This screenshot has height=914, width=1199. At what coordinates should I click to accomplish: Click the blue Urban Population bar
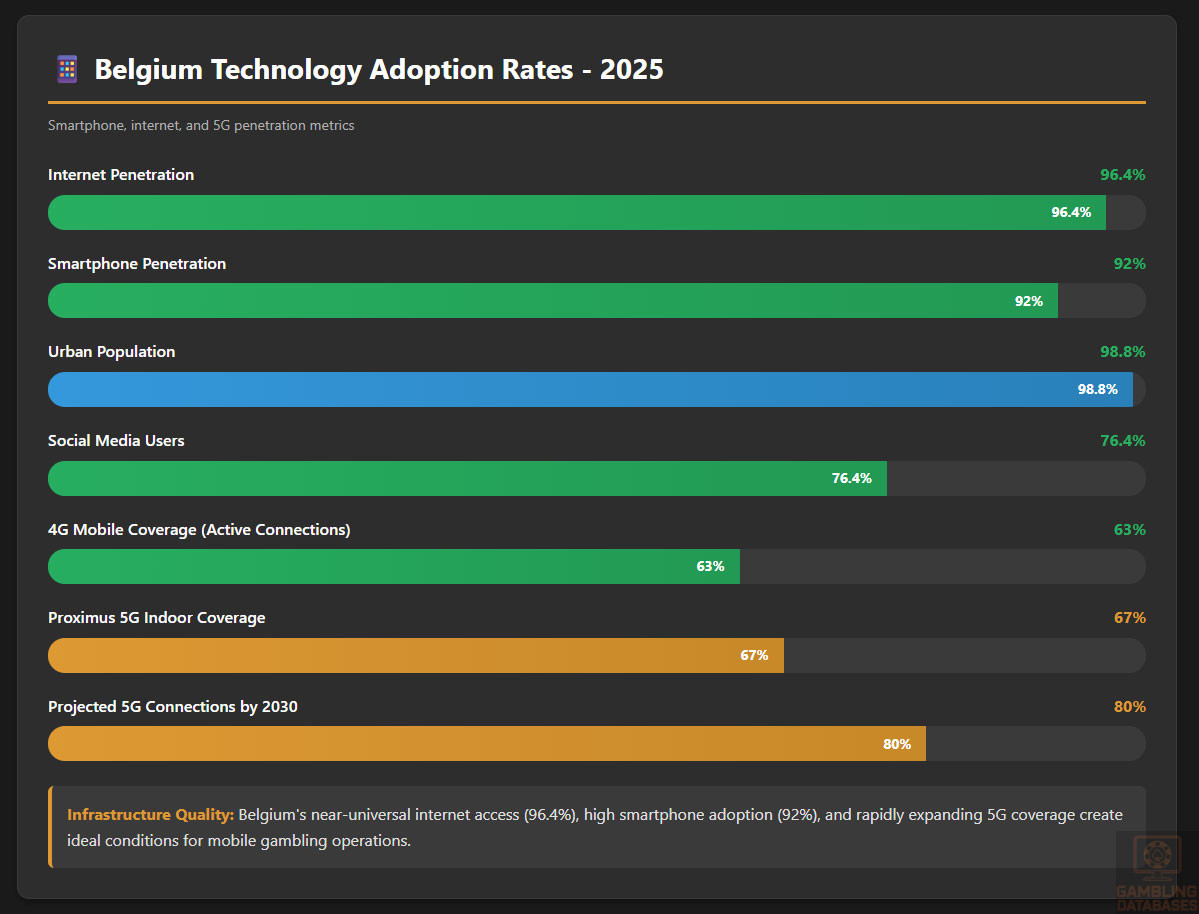click(590, 390)
